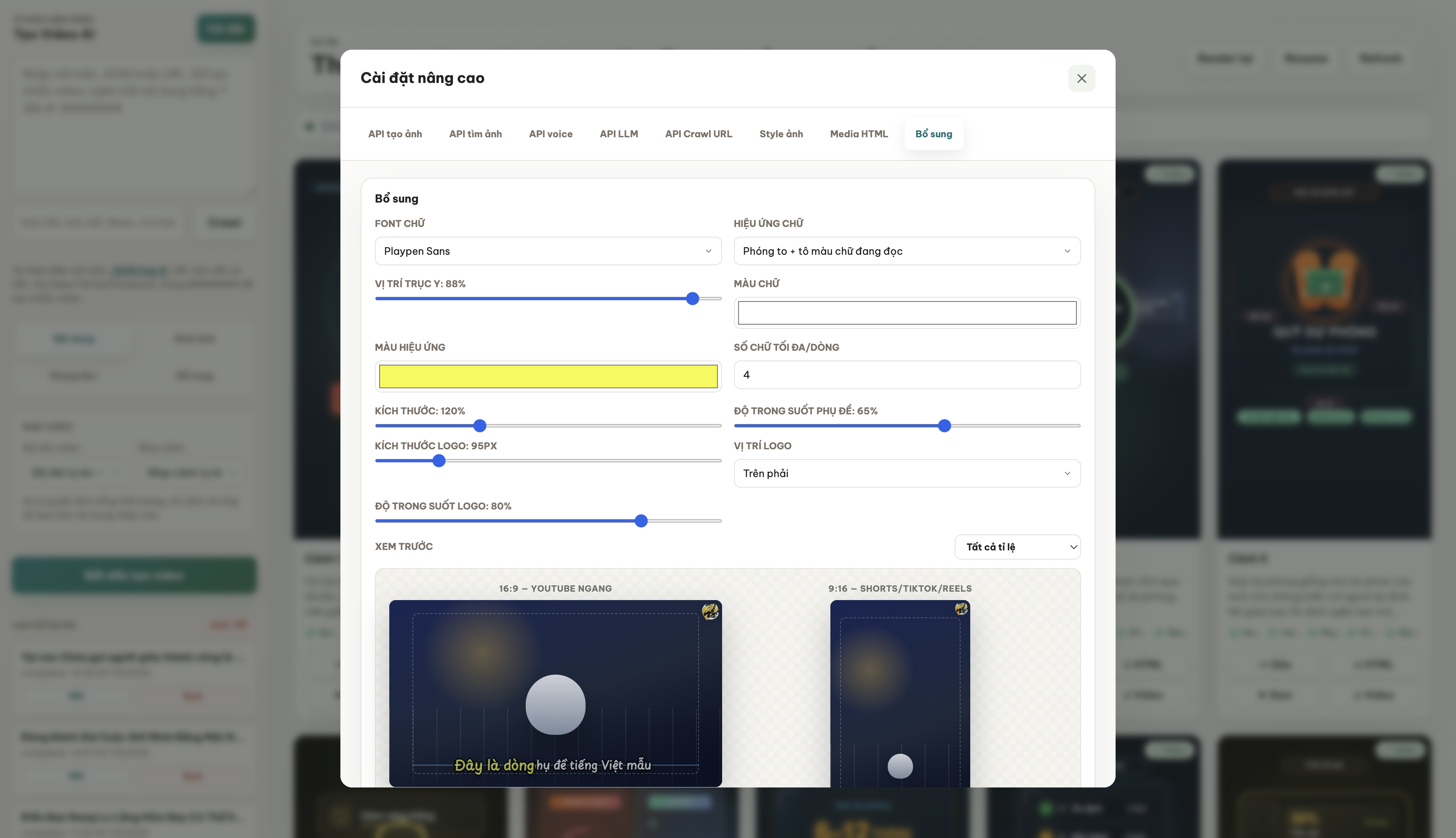This screenshot has width=1456, height=838.
Task: Expand the Hiệu ứng chữ dropdown
Action: pos(907,251)
